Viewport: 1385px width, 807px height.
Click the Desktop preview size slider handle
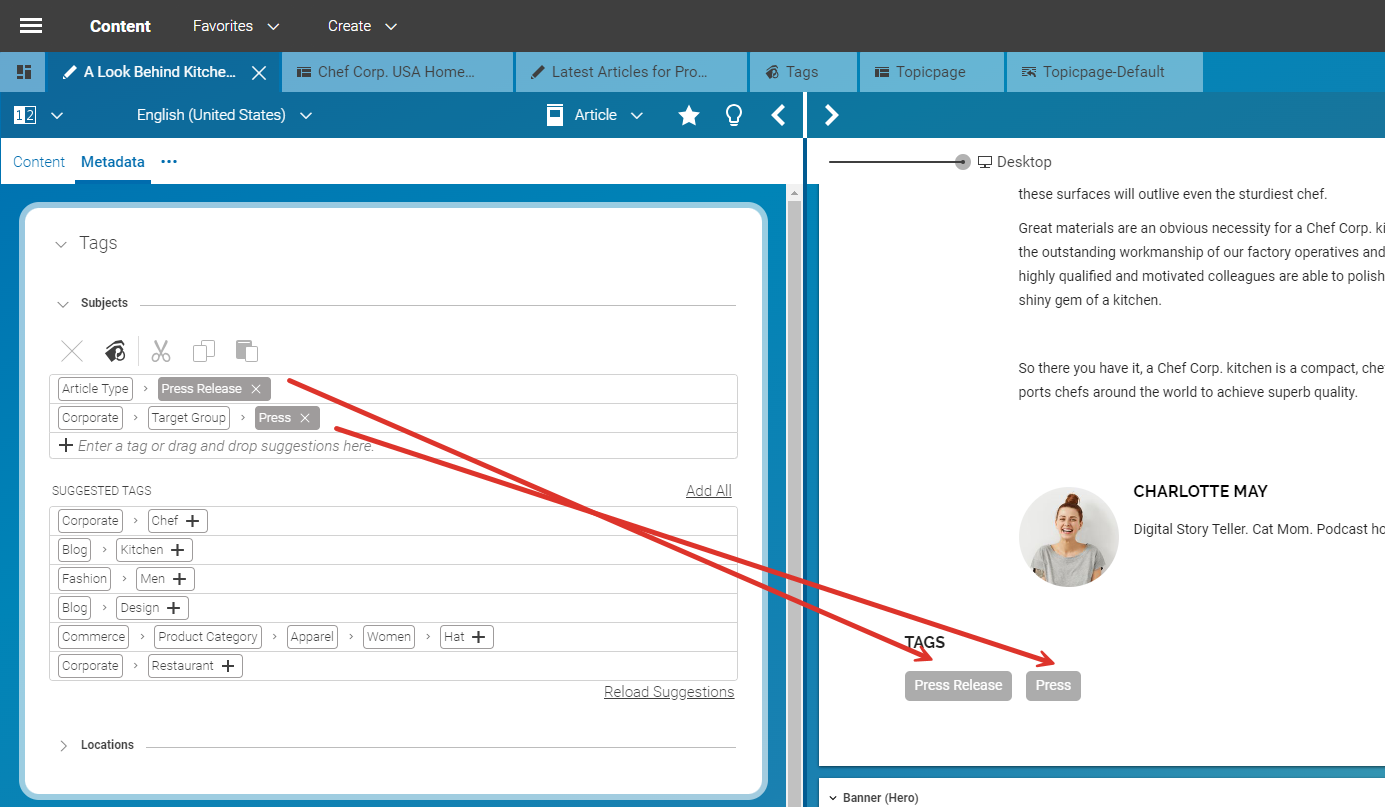[x=962, y=162]
